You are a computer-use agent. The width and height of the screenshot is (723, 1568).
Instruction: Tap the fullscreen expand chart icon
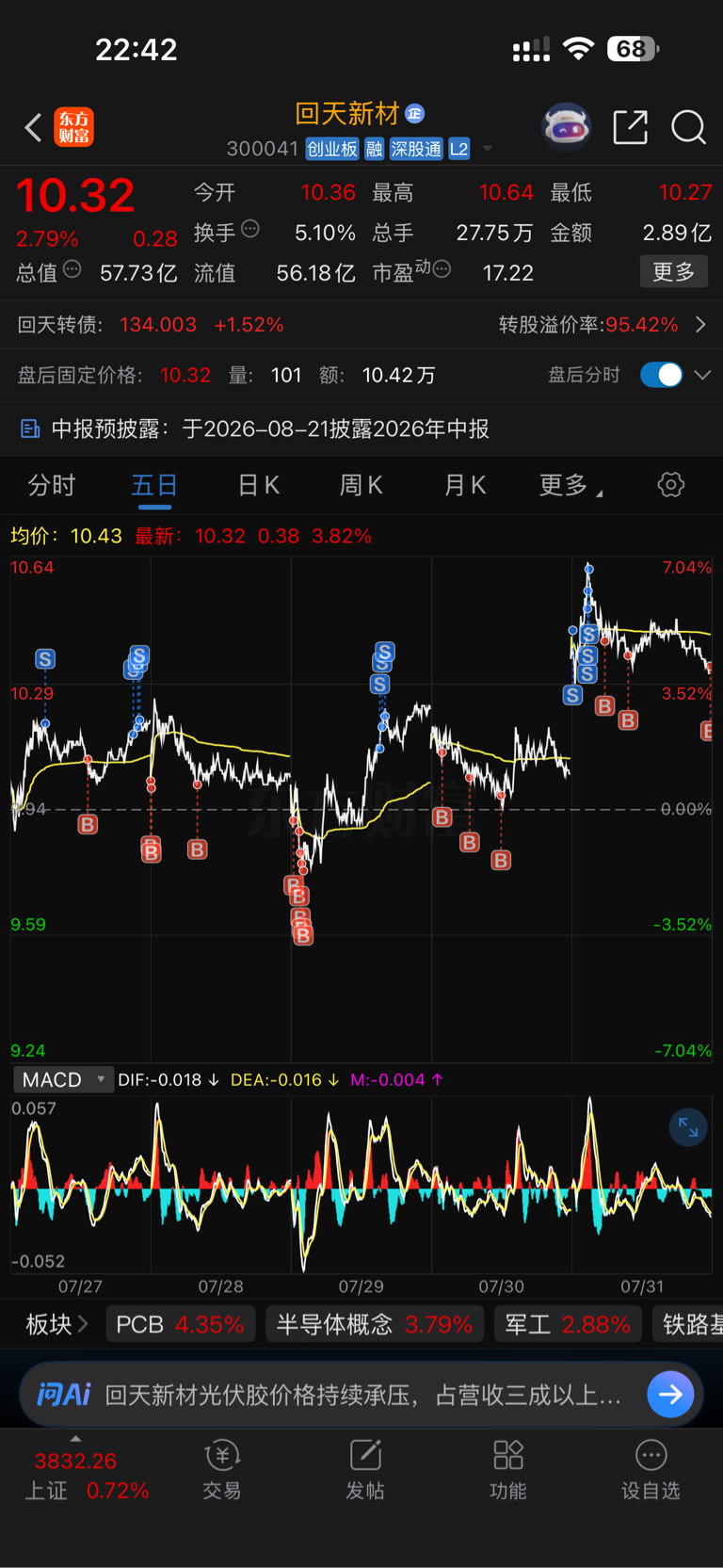pos(688,1127)
